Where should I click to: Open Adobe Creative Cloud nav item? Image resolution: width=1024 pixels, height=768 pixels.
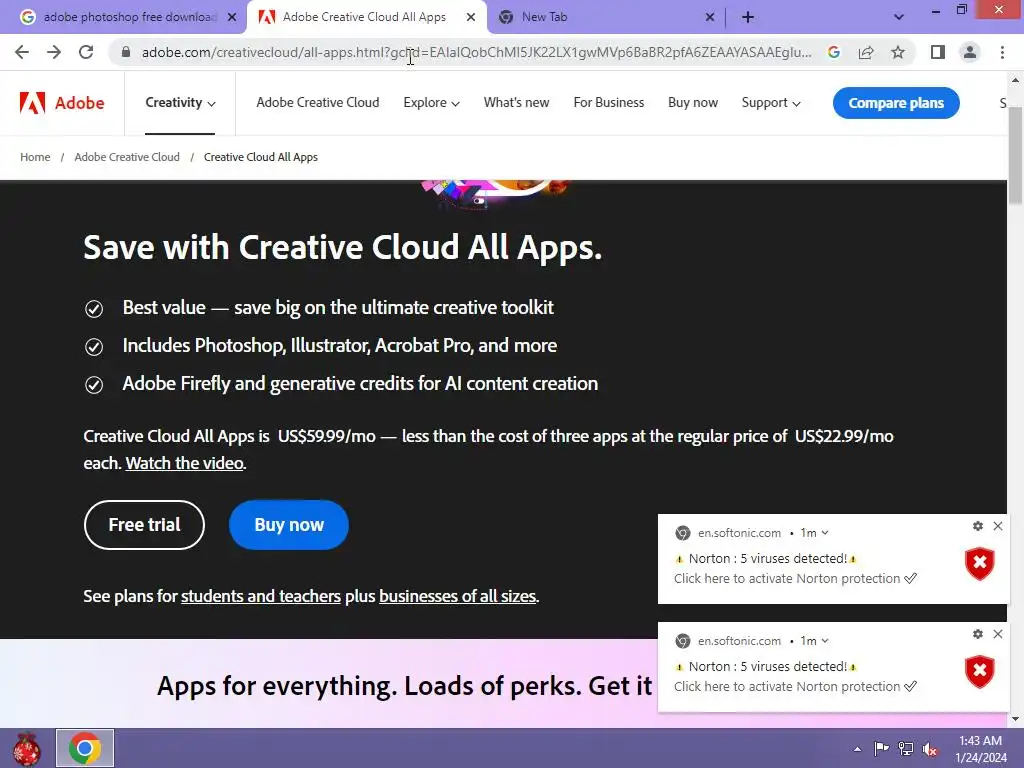[317, 103]
